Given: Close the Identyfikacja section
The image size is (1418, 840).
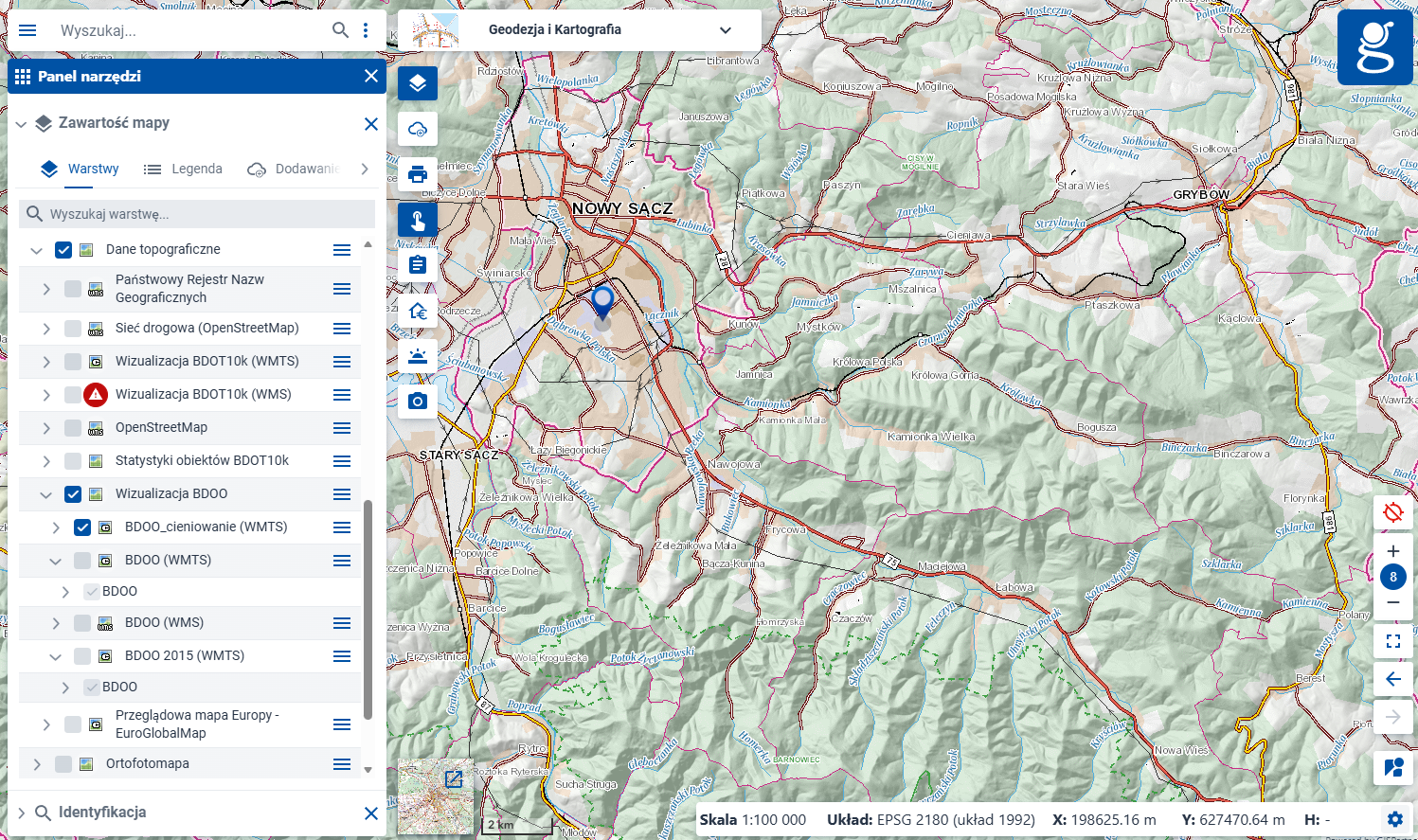Looking at the screenshot, I should click(x=371, y=813).
